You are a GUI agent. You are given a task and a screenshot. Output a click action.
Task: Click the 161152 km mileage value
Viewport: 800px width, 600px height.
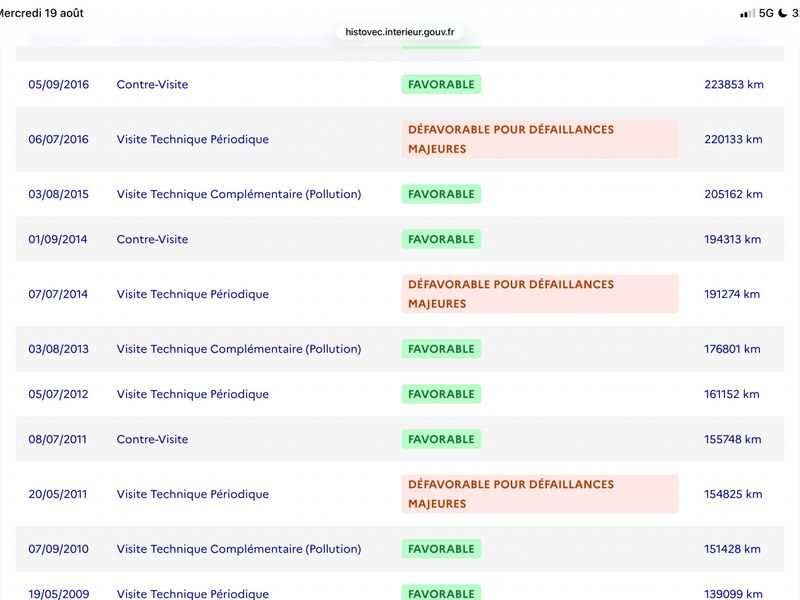(732, 394)
